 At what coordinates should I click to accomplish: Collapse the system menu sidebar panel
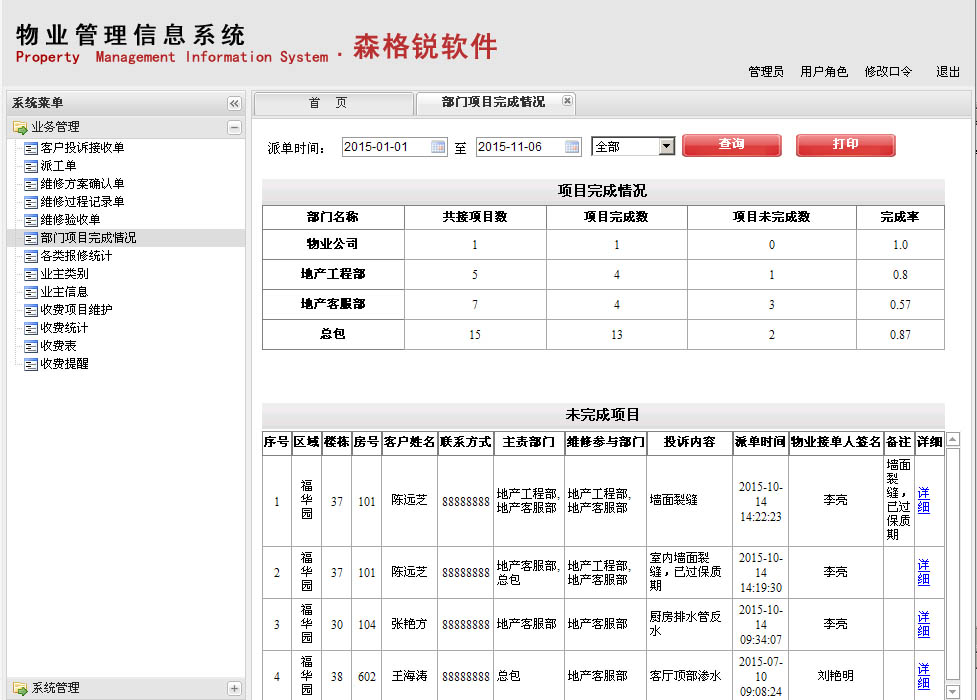coord(234,103)
